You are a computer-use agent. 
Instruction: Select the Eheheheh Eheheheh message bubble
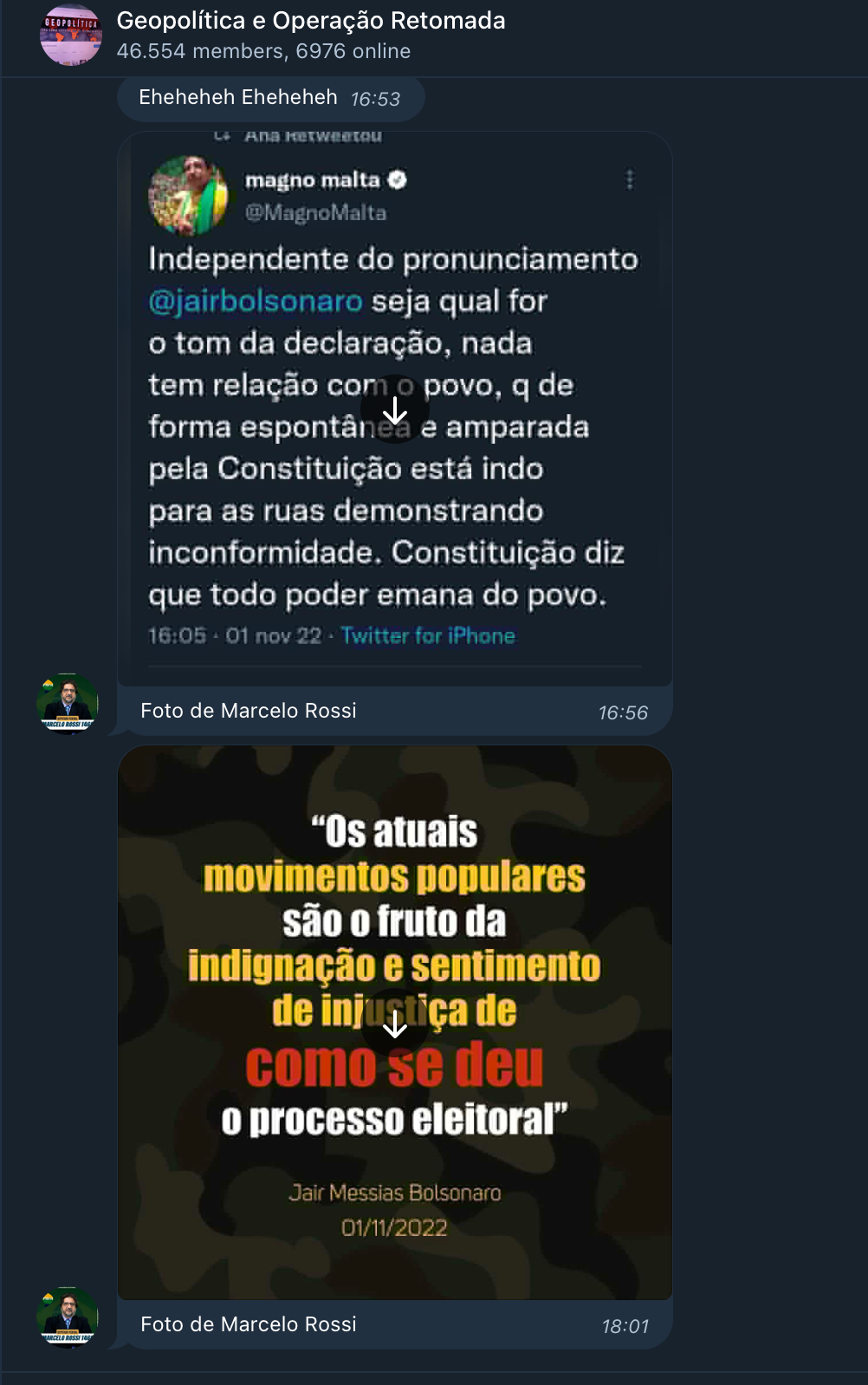click(x=270, y=98)
